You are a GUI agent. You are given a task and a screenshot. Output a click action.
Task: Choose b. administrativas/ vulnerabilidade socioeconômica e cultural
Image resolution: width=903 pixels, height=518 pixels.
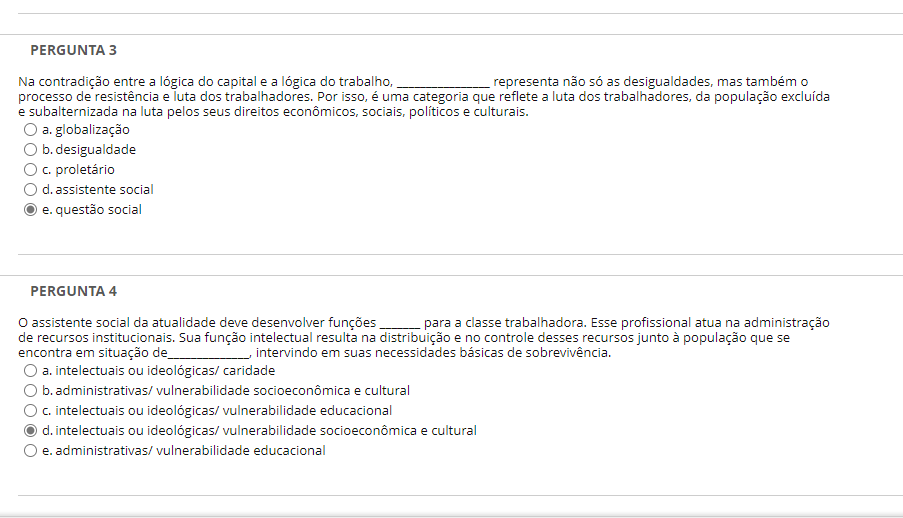pos(31,391)
